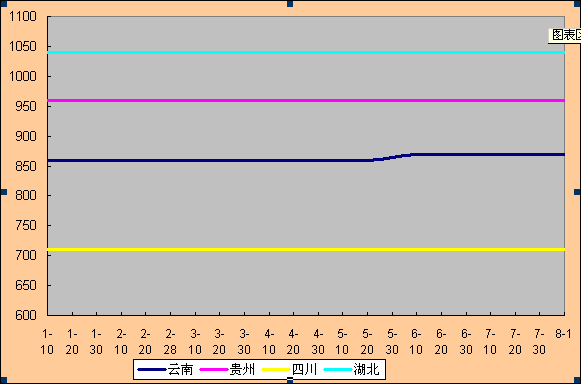Viewport: 581px width, 384px height.
Task: Click the 1-10 date axis label
Action: click(x=47, y=342)
